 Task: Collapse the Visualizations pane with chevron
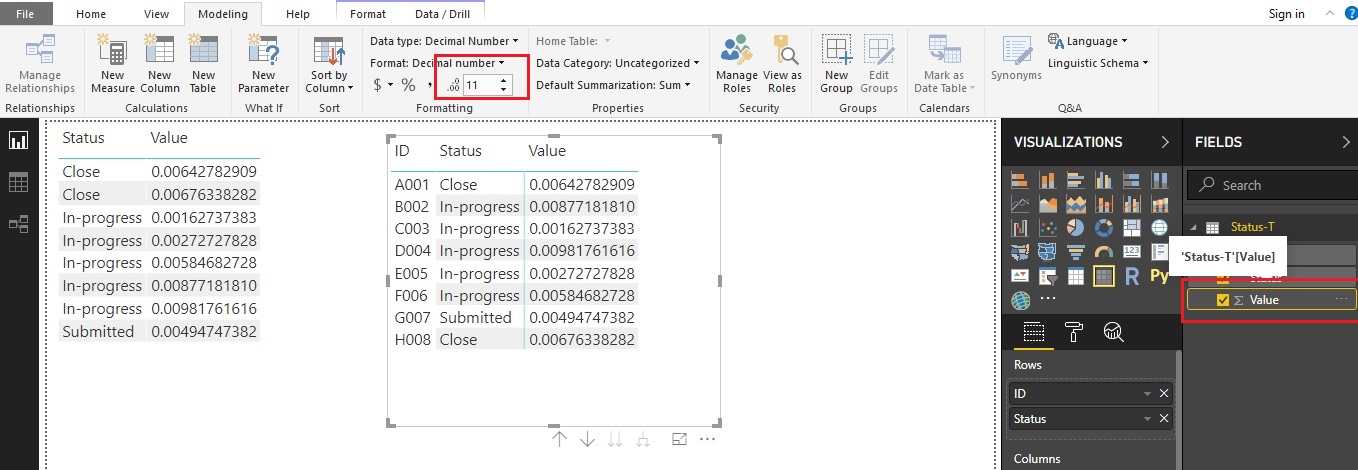(x=1164, y=142)
